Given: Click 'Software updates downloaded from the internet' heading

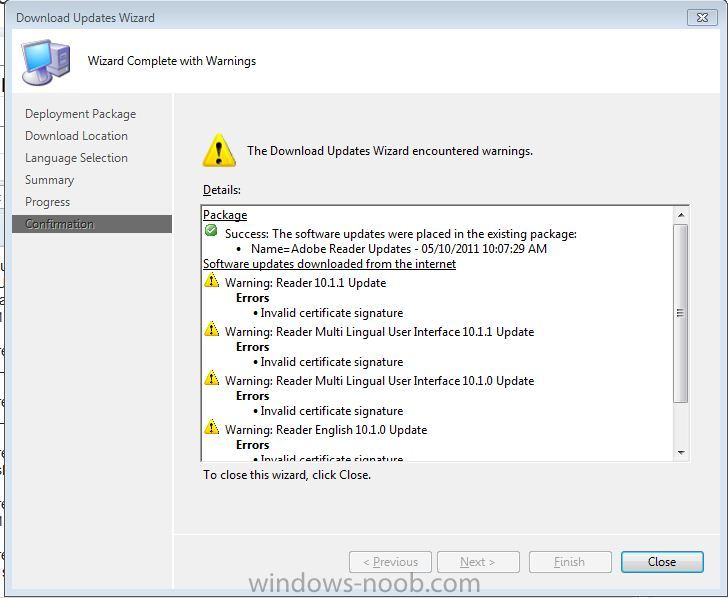Looking at the screenshot, I should 330,264.
